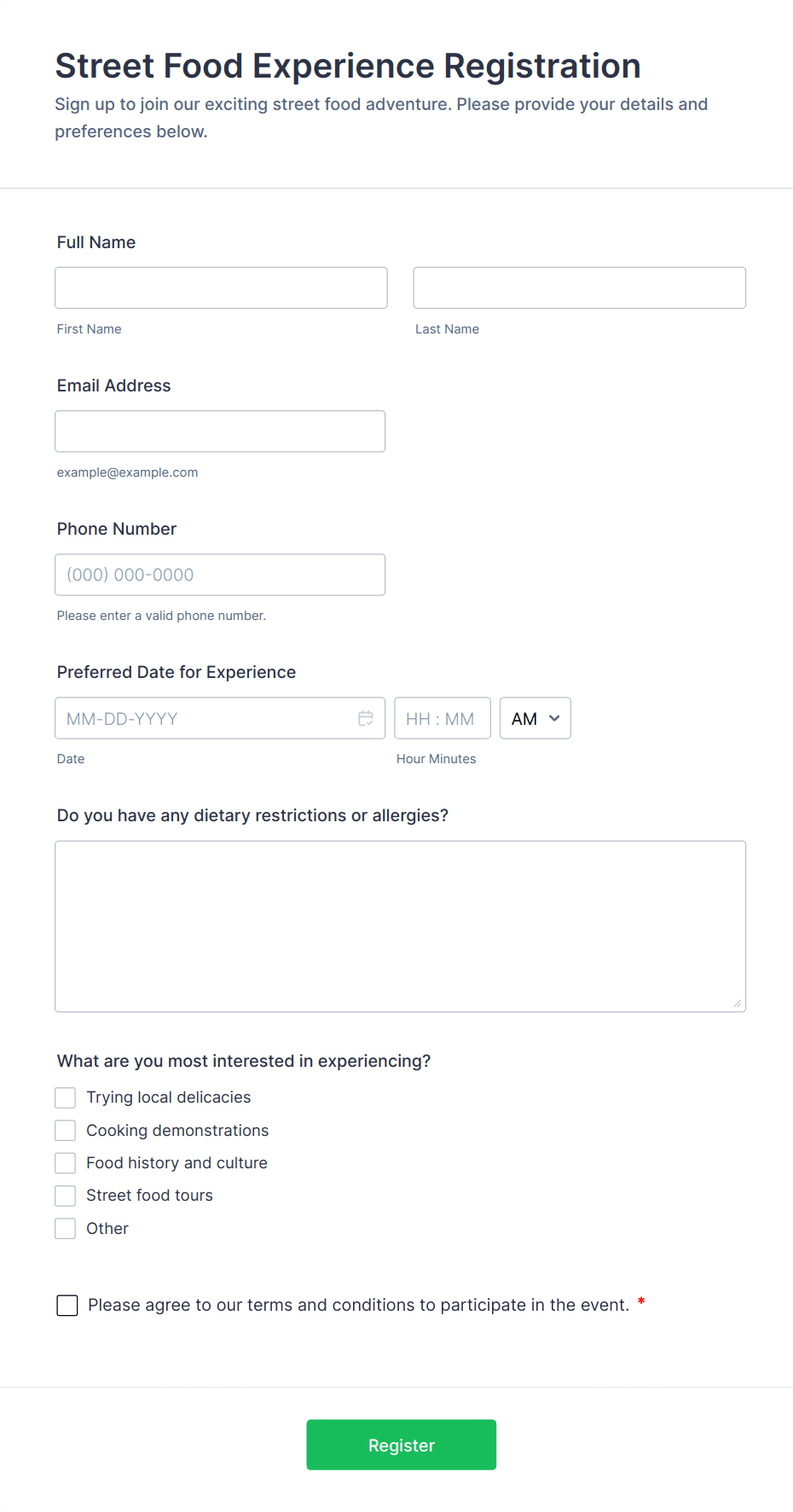Click the dietary restrictions text area
793x1512 pixels.
tap(400, 926)
